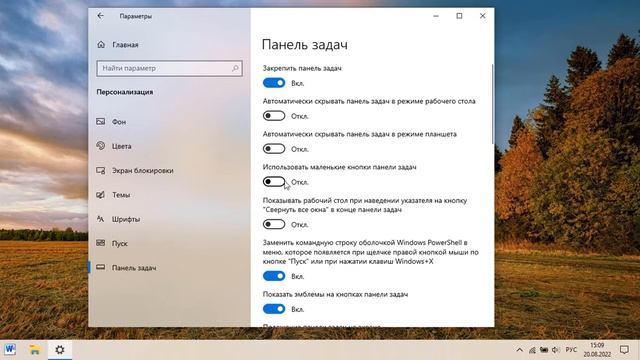This screenshot has height=360, width=640.
Task: Maximize the Параметры window
Action: [x=459, y=16]
